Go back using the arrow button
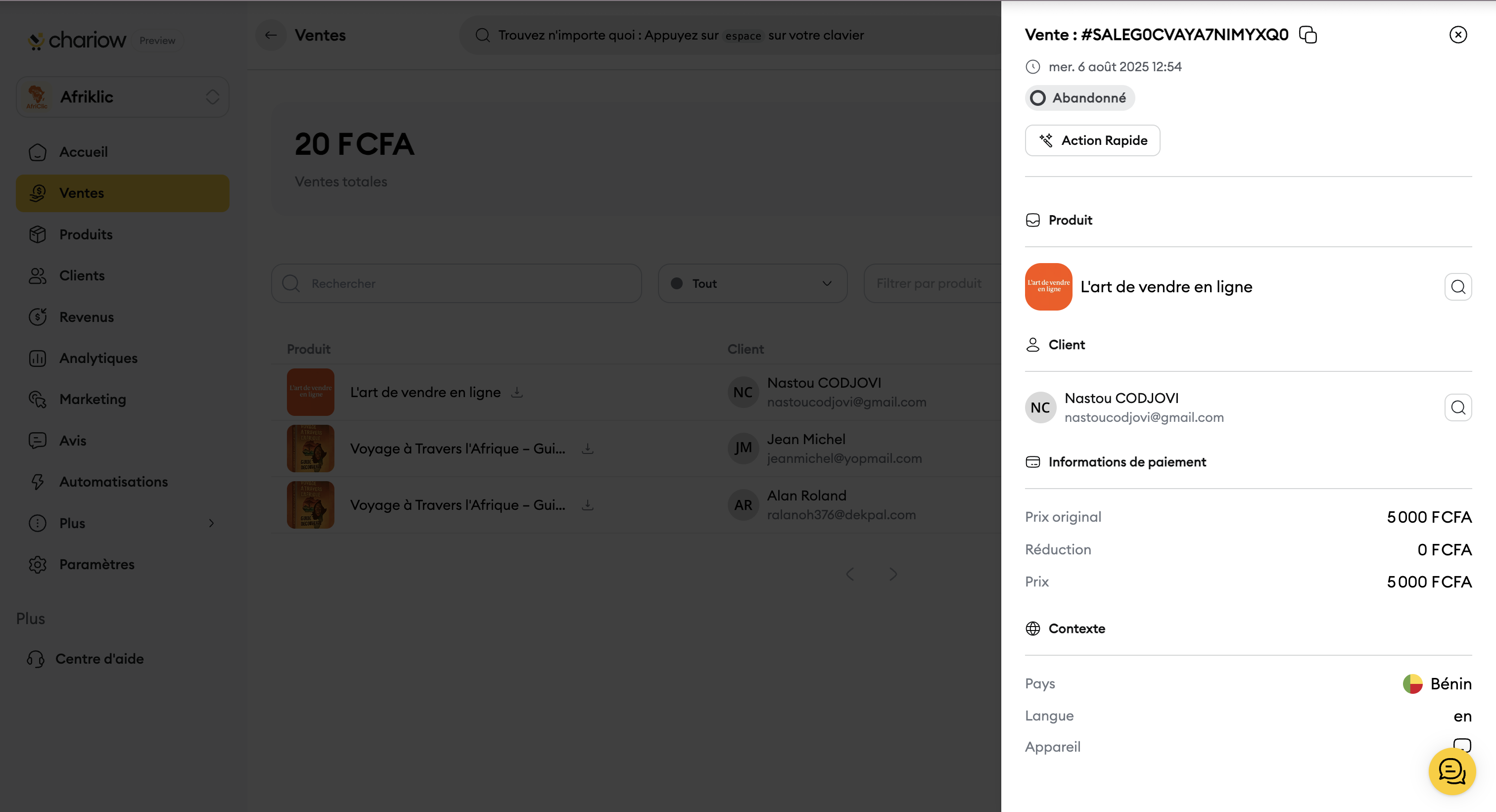Screen dimensions: 1496x812 click(x=271, y=36)
